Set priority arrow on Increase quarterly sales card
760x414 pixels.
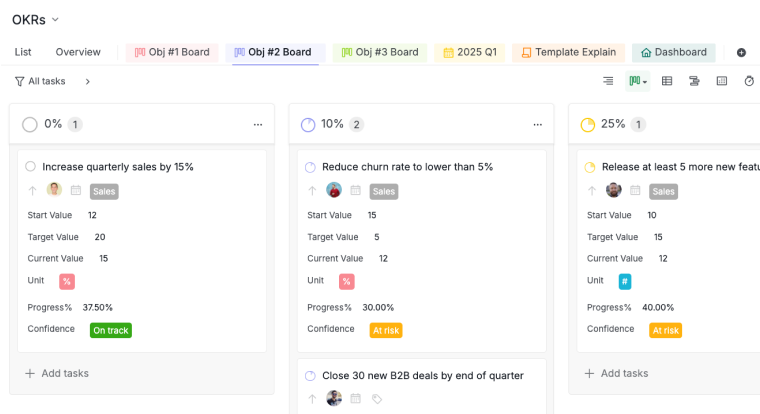coord(32,191)
